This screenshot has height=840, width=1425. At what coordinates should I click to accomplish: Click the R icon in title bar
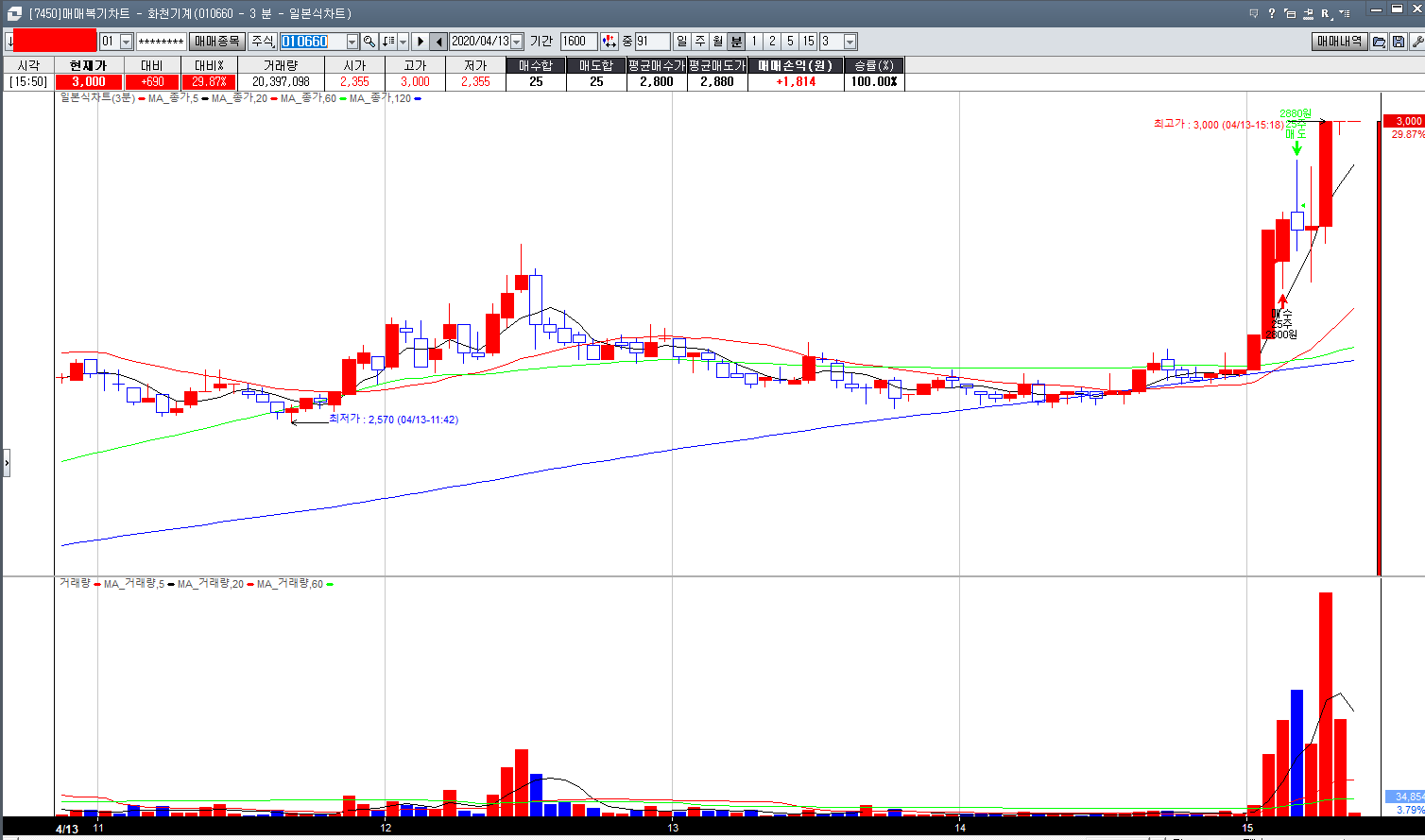1325,13
